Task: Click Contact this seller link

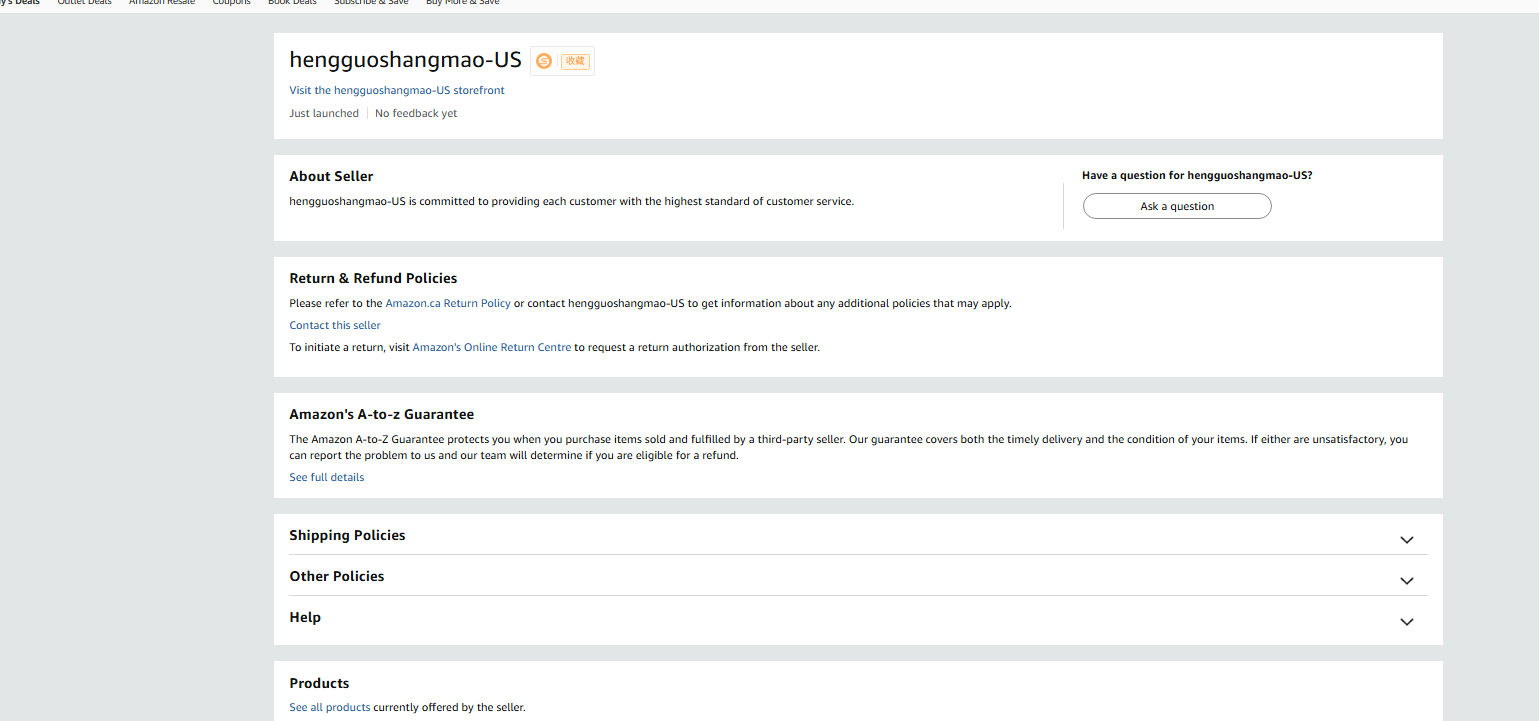Action: [x=335, y=325]
